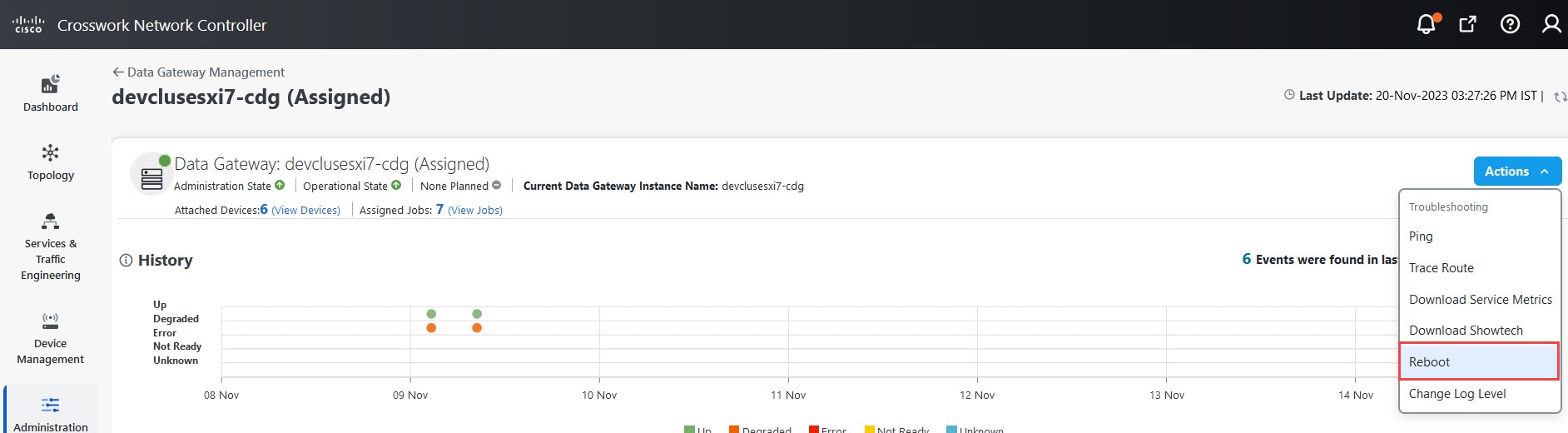Open the notifications bell icon
Viewport: 1568px width, 433px height.
tap(1427, 24)
